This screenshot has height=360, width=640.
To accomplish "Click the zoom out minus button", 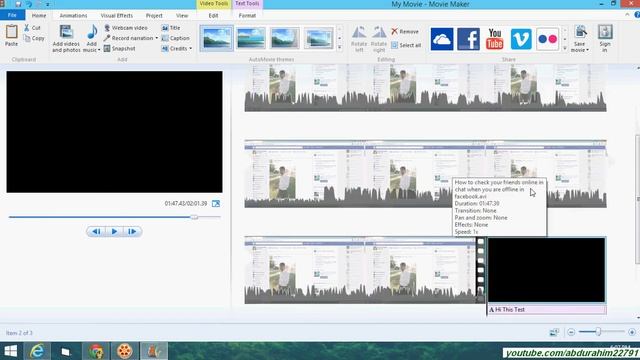I will pos(571,332).
